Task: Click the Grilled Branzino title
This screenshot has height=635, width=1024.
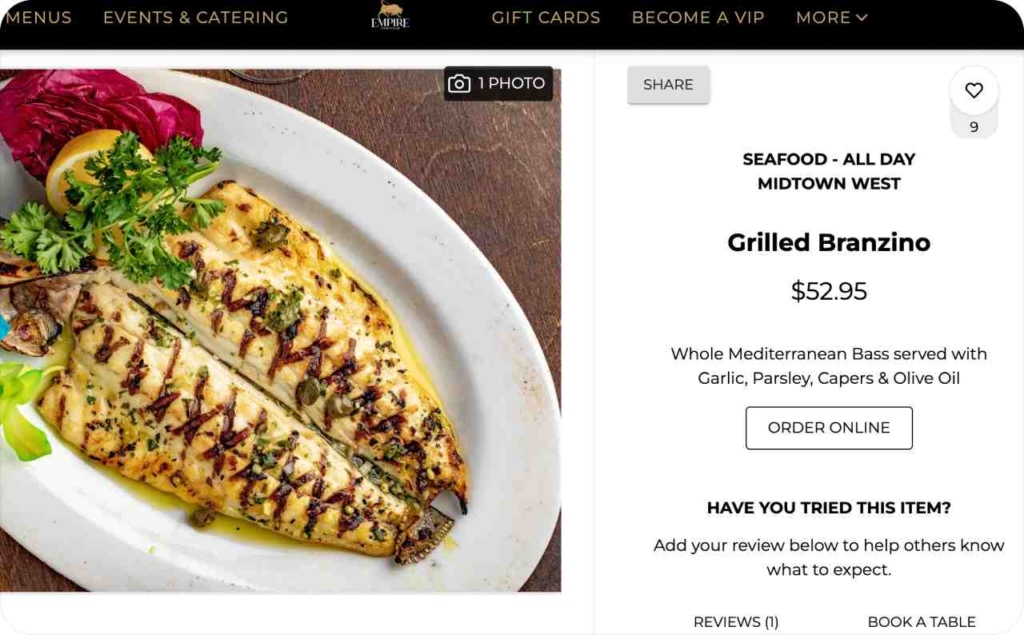Action: coord(829,243)
